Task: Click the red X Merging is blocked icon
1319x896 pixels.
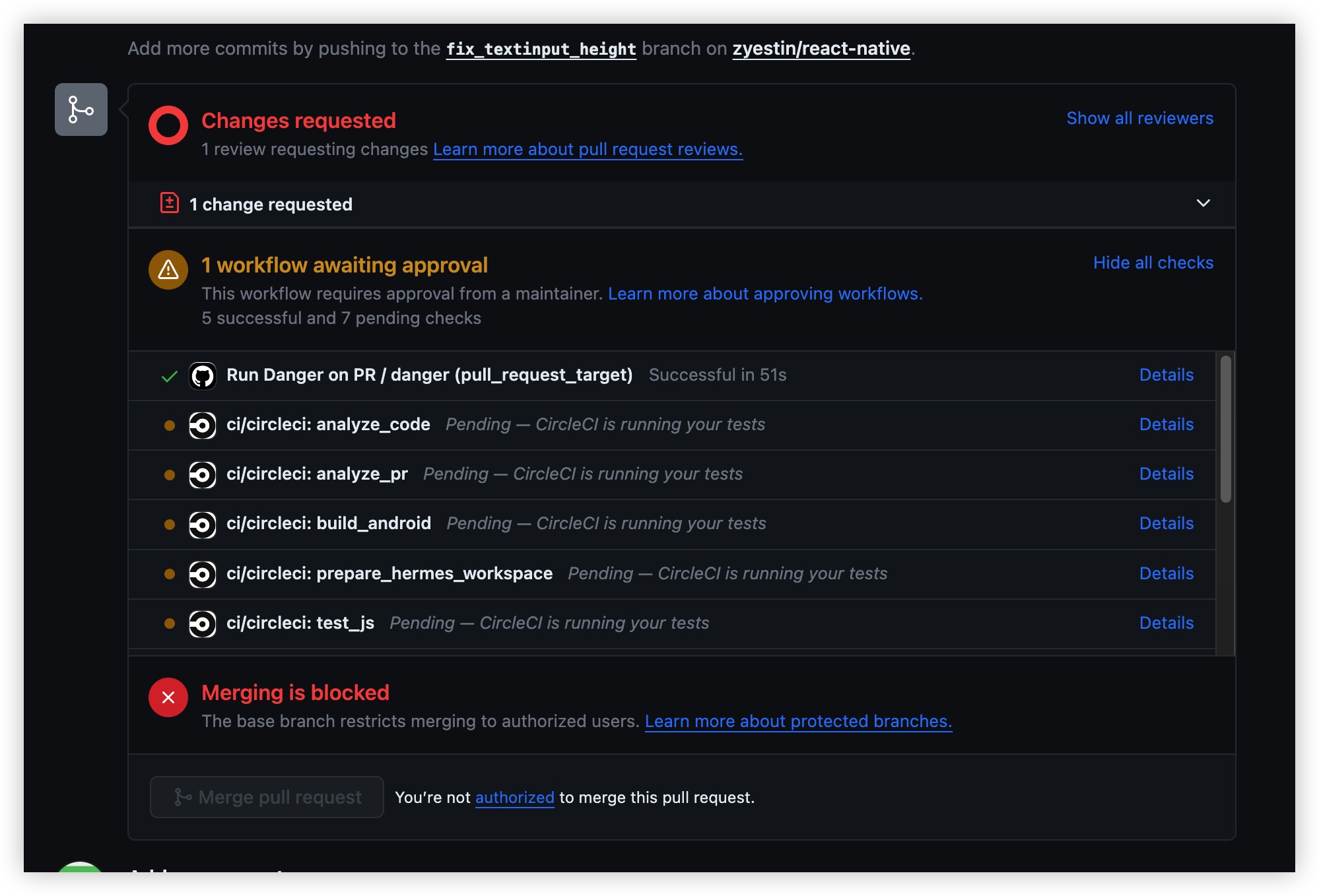Action: [x=168, y=697]
